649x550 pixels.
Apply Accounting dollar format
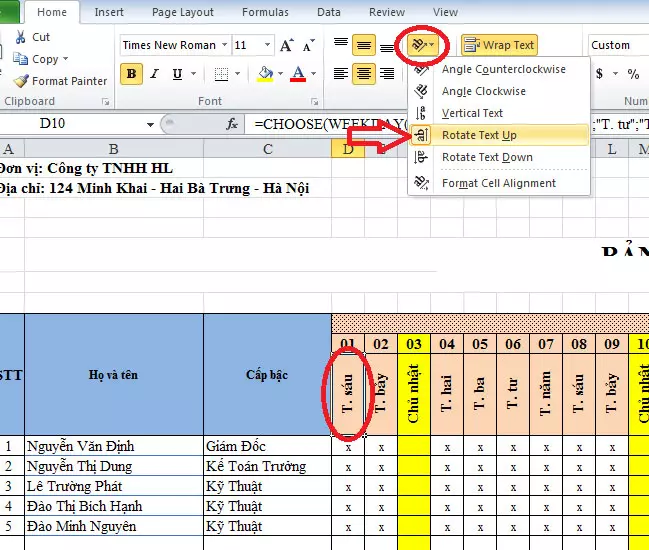pyautogui.click(x=599, y=74)
